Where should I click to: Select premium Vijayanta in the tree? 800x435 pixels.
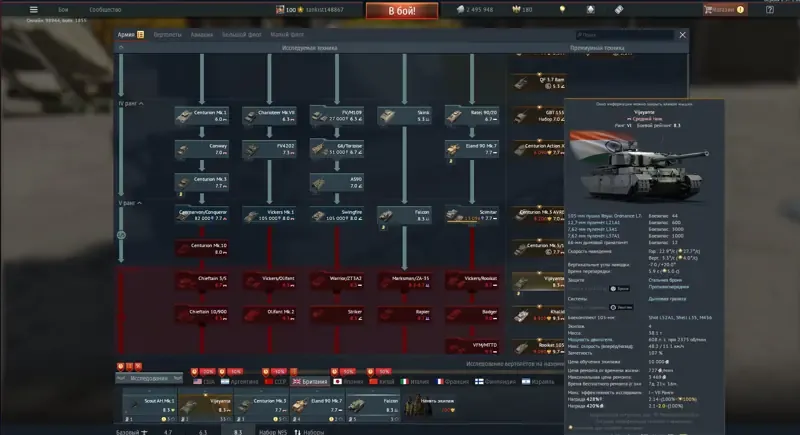539,282
